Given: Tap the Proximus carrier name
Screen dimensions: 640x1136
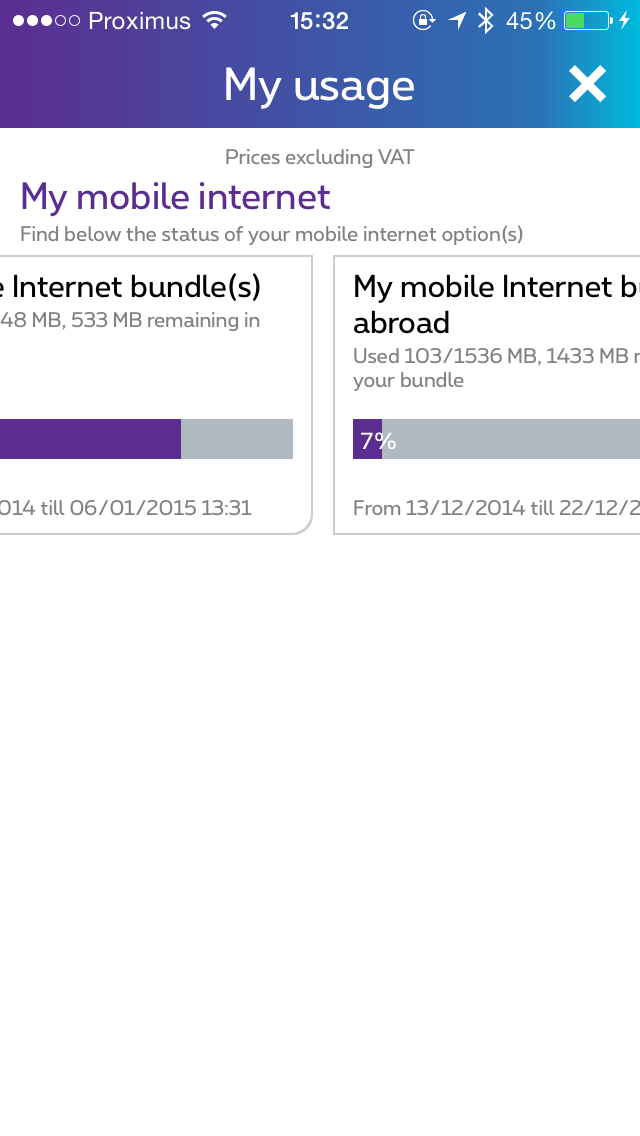Looking at the screenshot, I should pyautogui.click(x=139, y=20).
